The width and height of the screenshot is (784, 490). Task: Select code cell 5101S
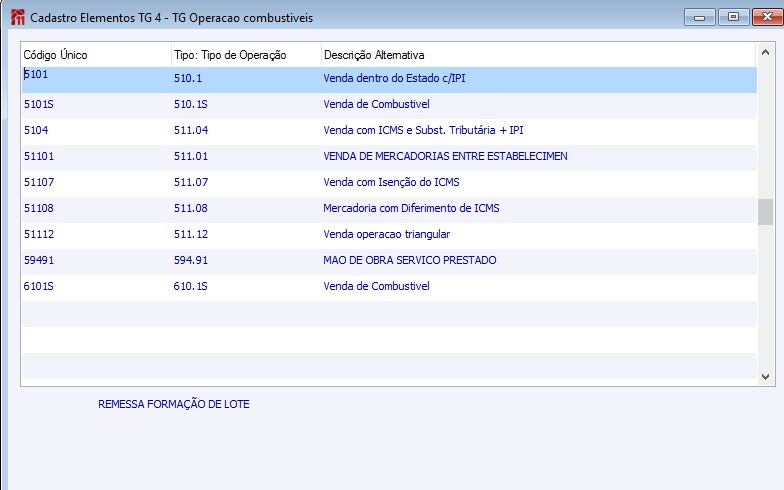[x=38, y=104]
